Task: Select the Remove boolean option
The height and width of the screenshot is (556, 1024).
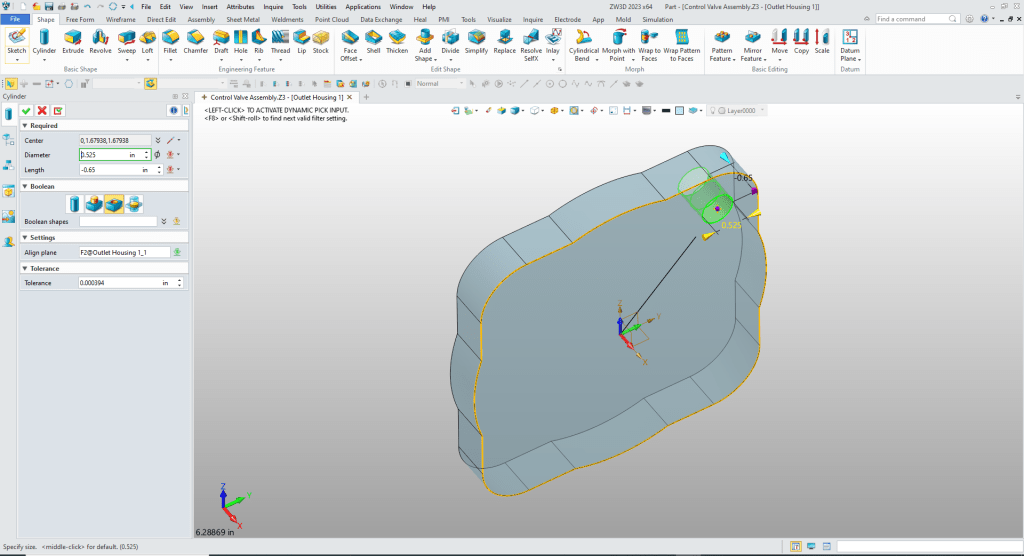Action: pos(115,204)
